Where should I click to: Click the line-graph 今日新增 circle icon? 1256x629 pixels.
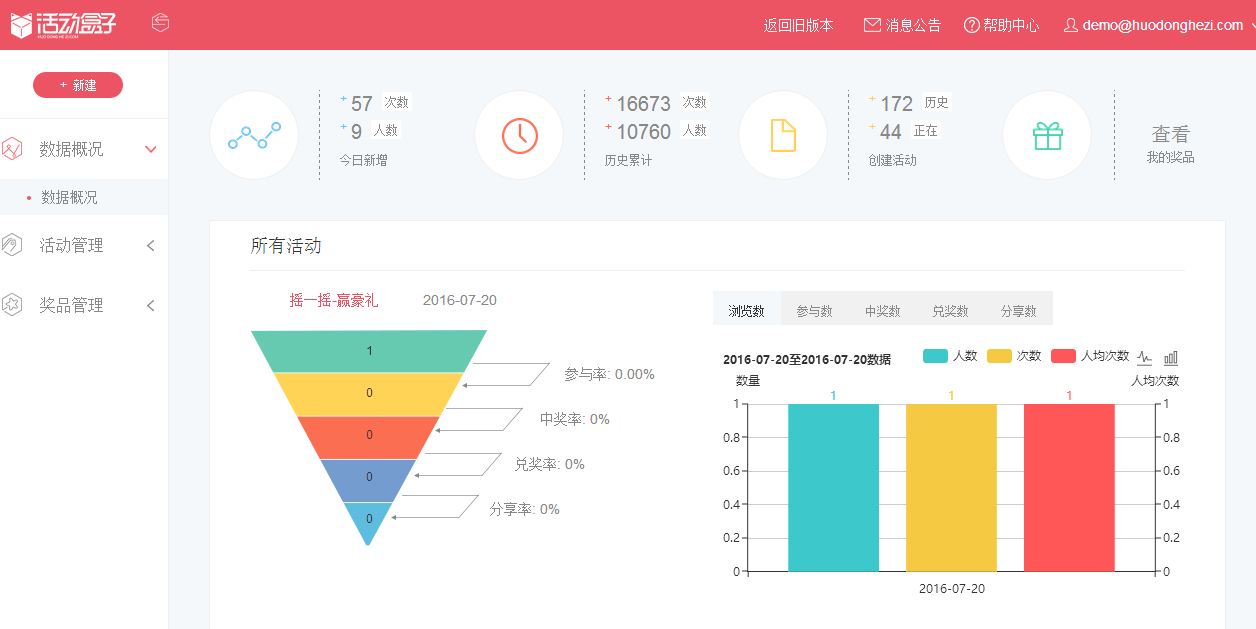click(254, 135)
